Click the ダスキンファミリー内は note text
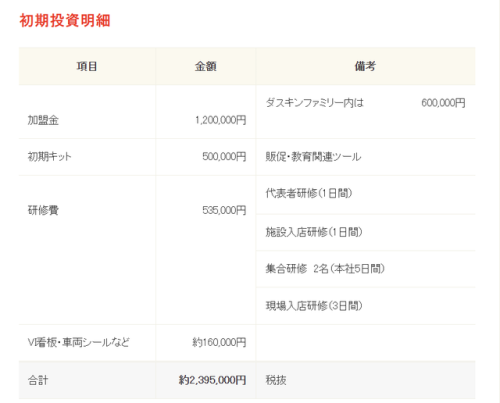500x403 pixels. [x=315, y=103]
